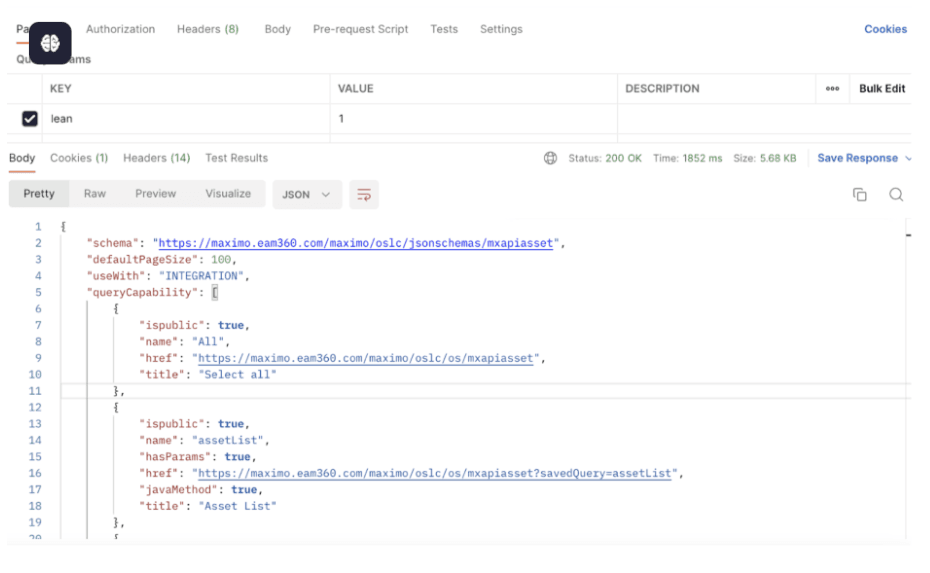Copy response using the copy icon

pyautogui.click(x=859, y=195)
